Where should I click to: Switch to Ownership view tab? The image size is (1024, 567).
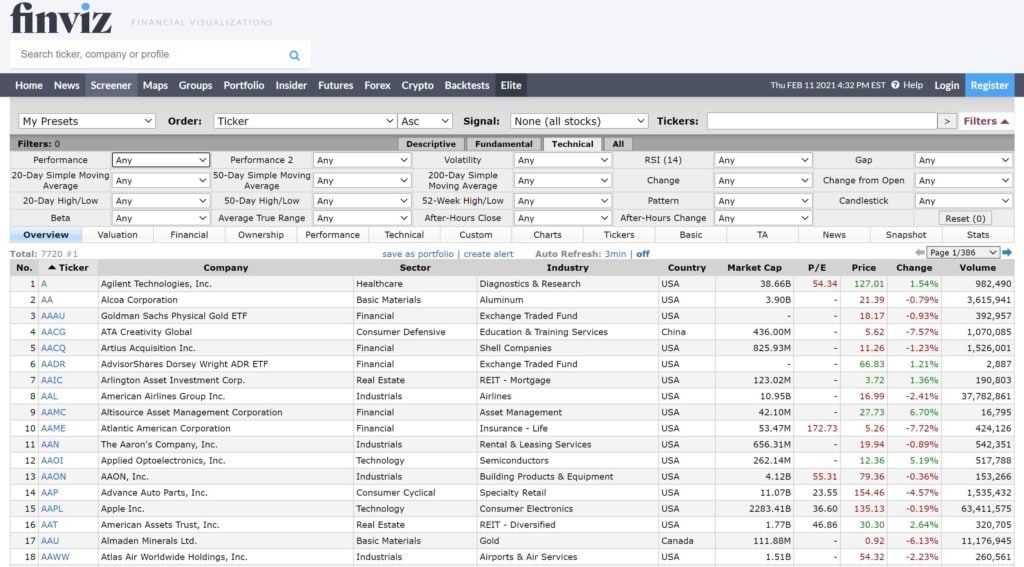(x=261, y=235)
